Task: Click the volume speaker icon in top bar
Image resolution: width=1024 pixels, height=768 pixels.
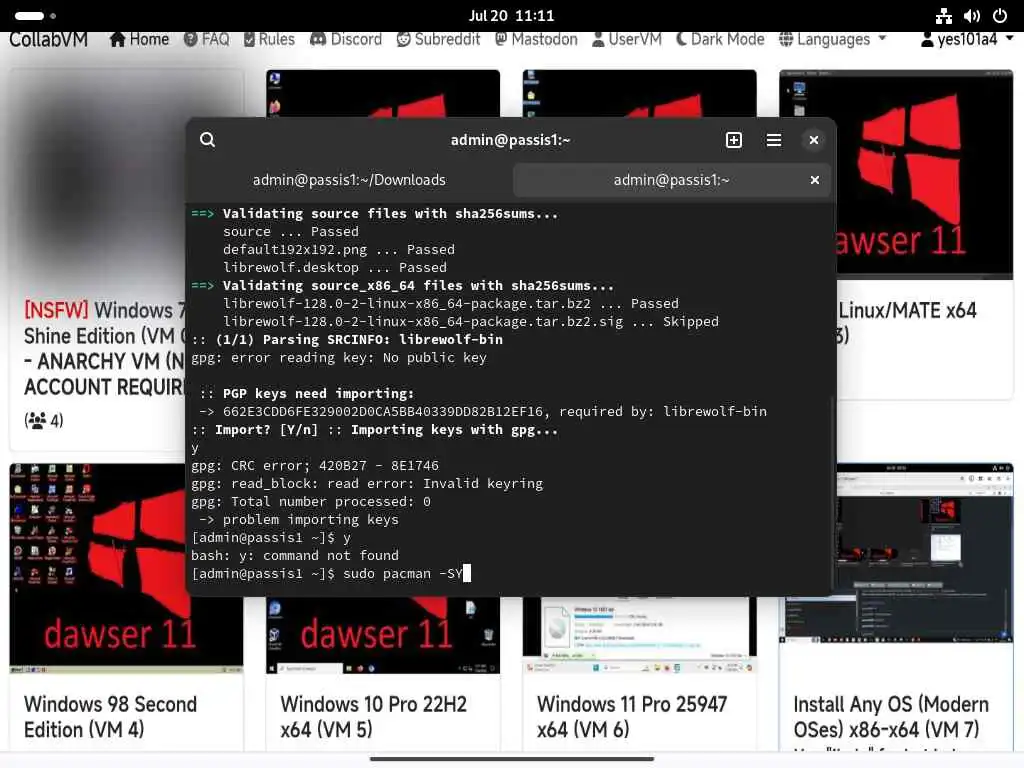Action: [972, 16]
